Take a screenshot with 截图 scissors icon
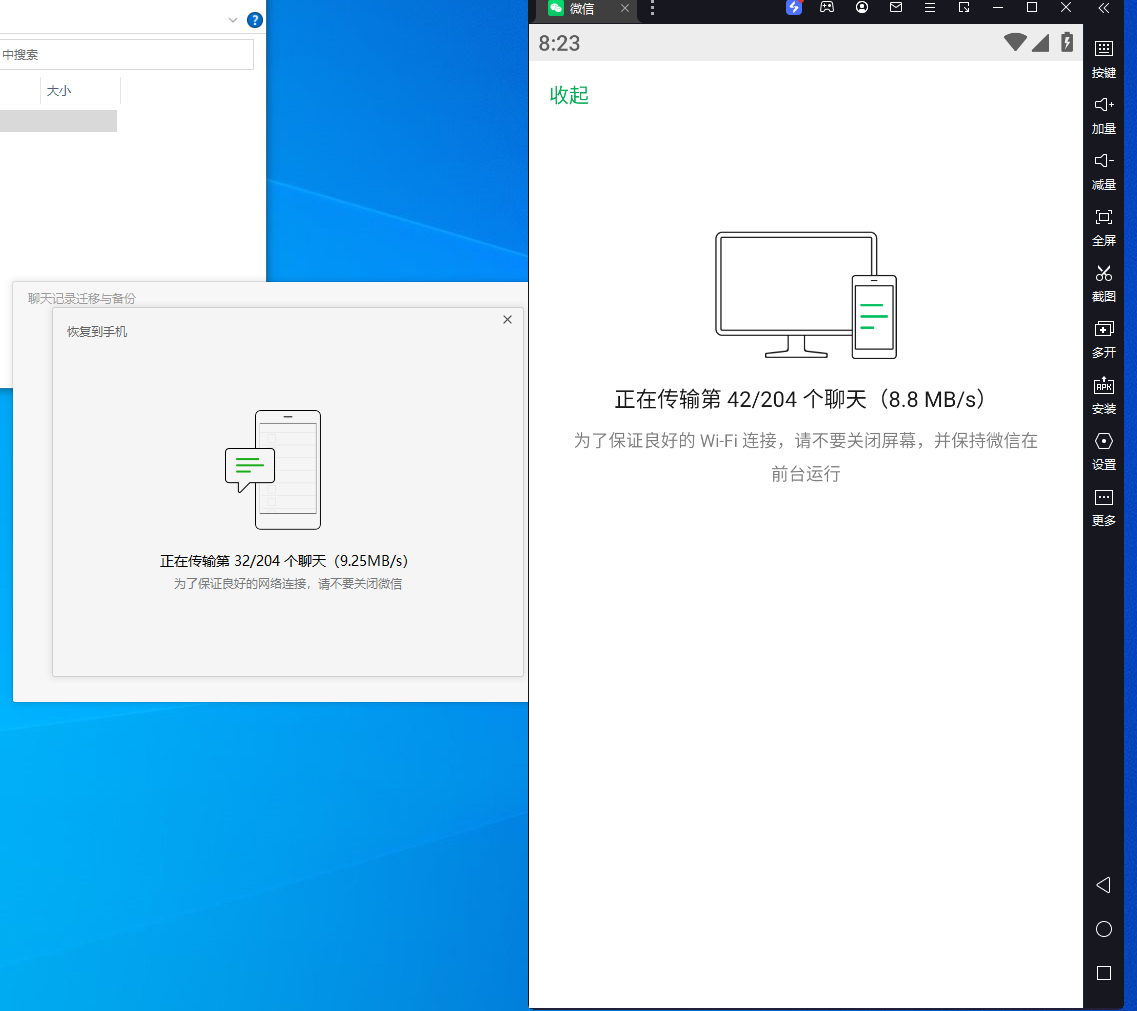1137x1011 pixels. [x=1103, y=282]
